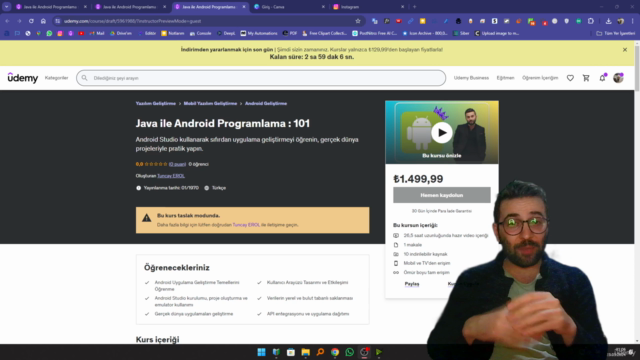
Task: Open the Android Geliştirme breadcrumb
Action: coord(266,104)
